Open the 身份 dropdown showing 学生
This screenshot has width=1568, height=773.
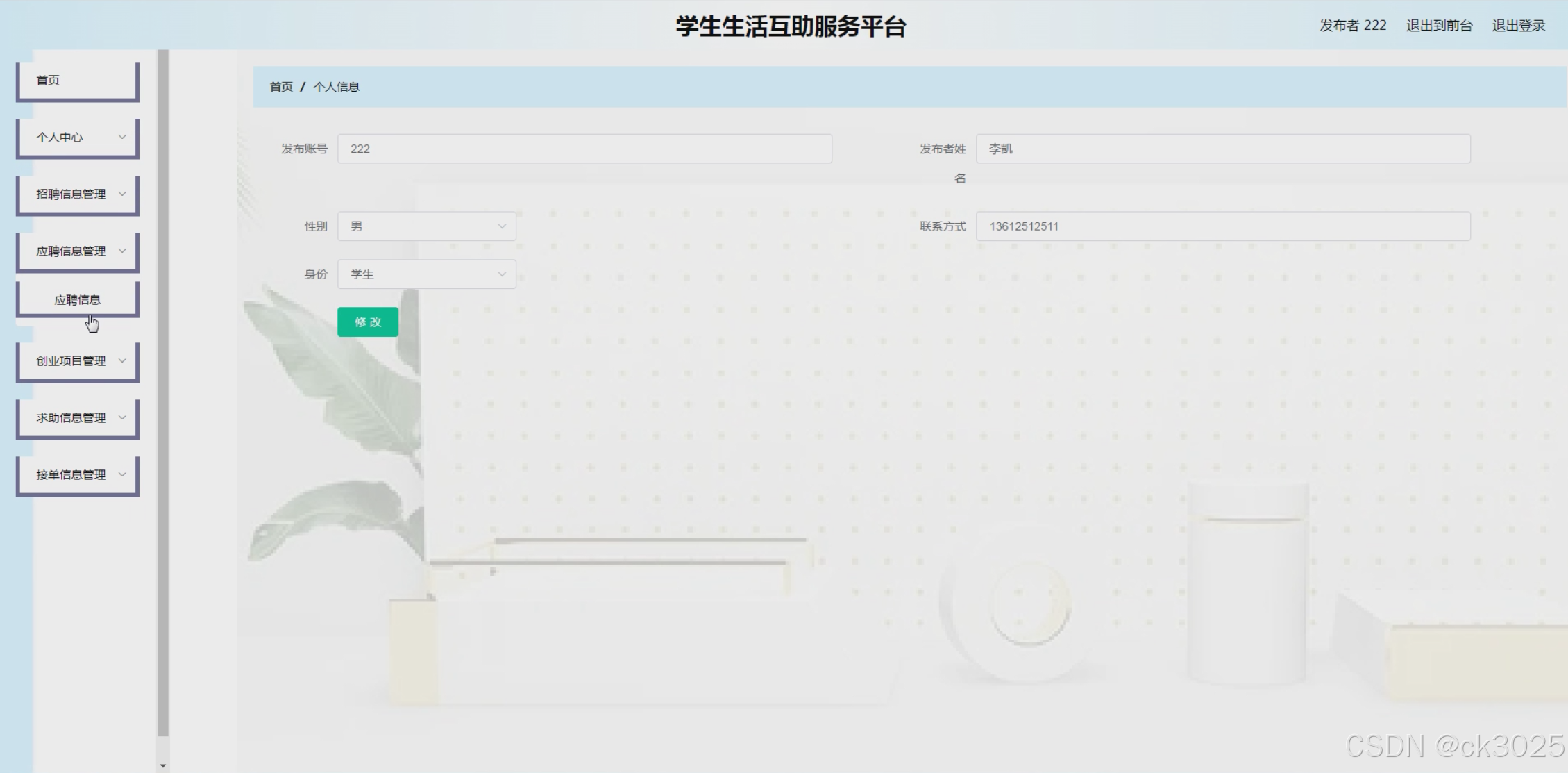[426, 274]
